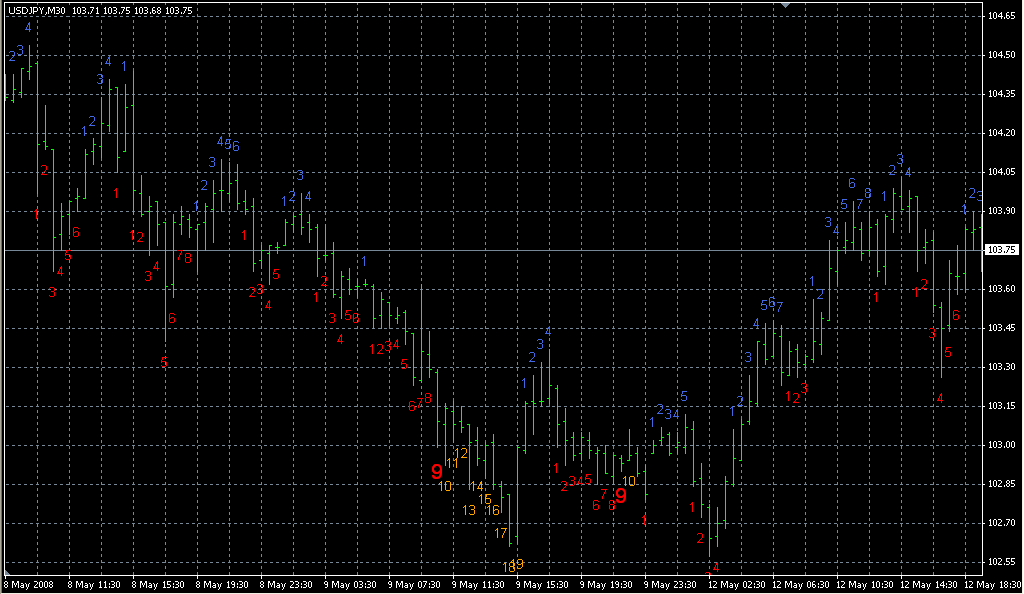Click the orange count number 13
This screenshot has height=594, width=1024.
click(469, 510)
